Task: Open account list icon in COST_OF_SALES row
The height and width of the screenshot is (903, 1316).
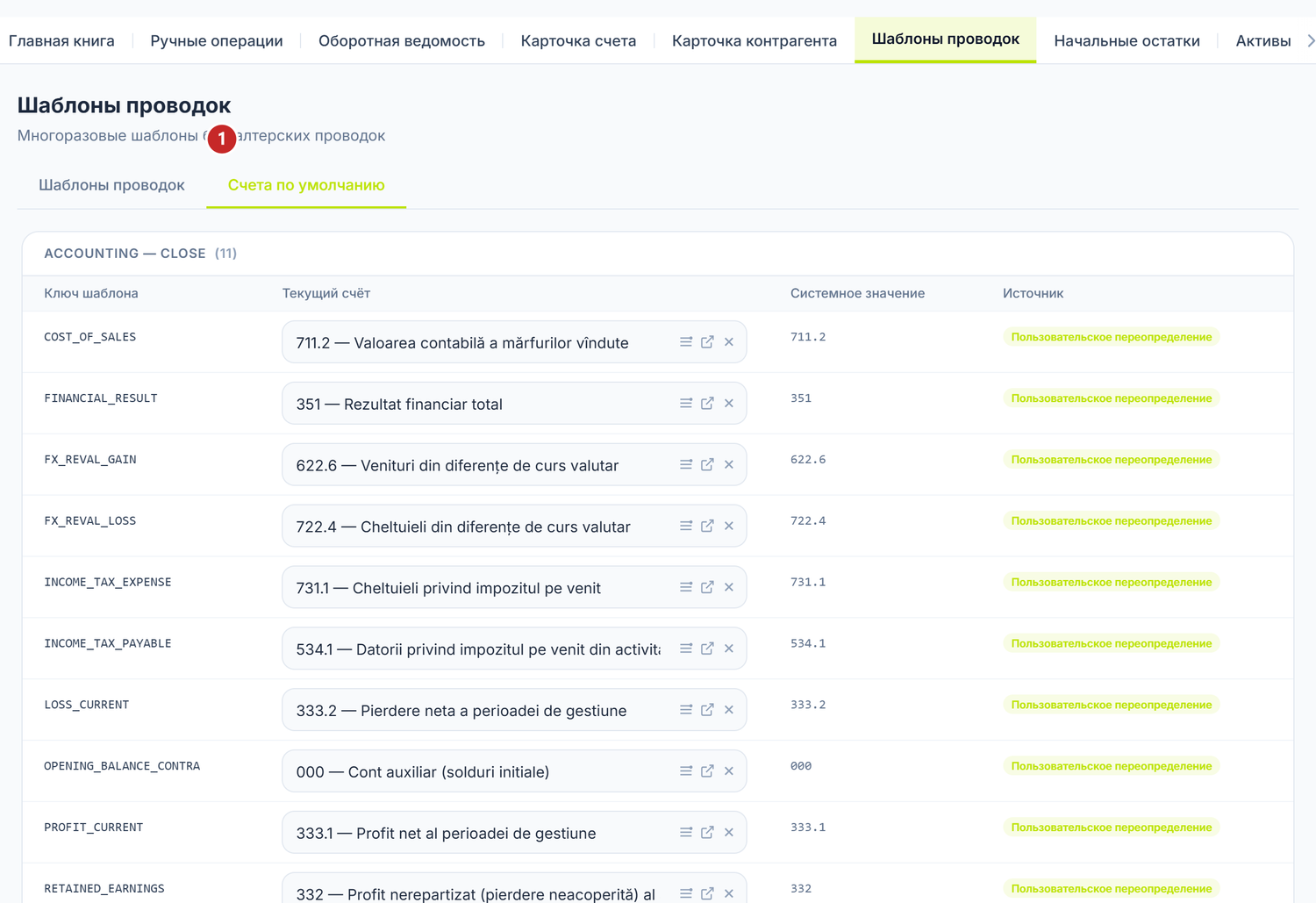Action: tap(686, 342)
